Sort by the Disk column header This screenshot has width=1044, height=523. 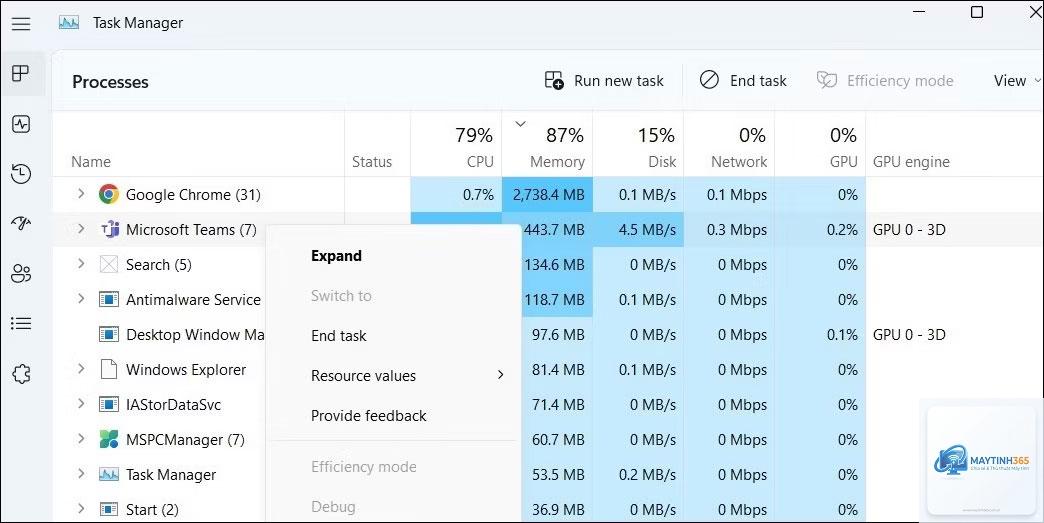pos(639,144)
